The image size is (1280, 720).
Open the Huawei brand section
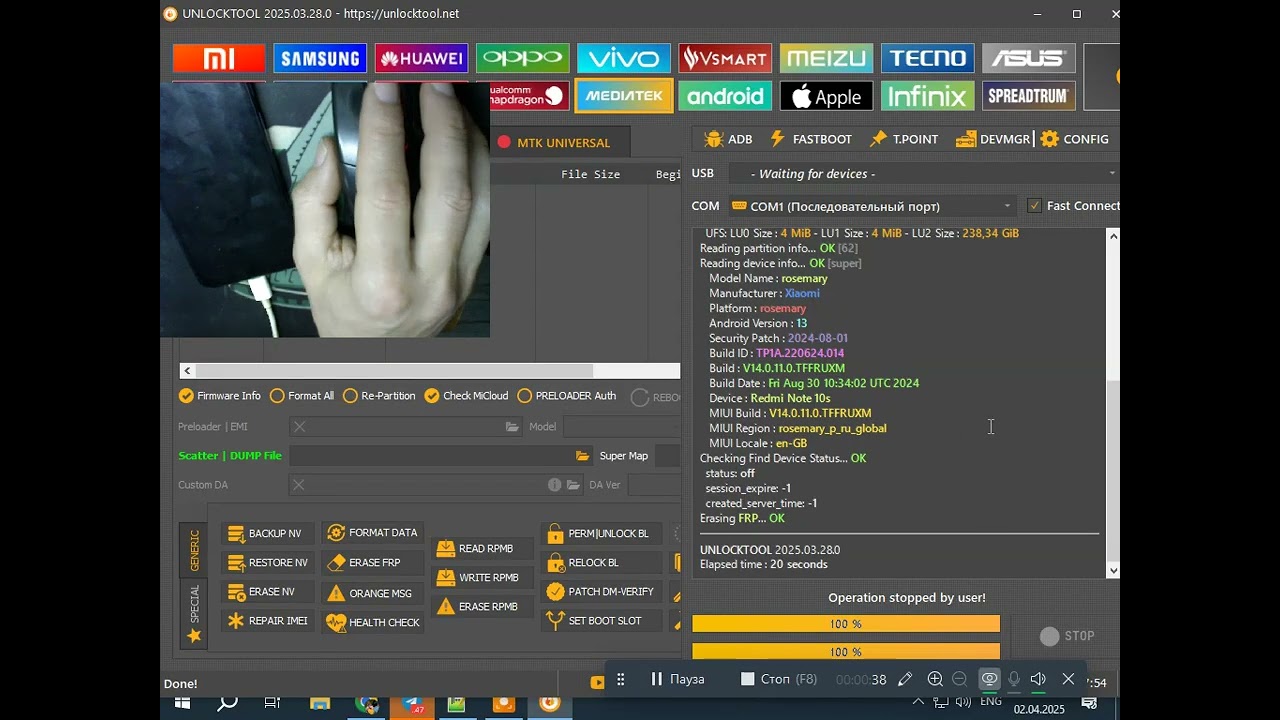click(422, 59)
